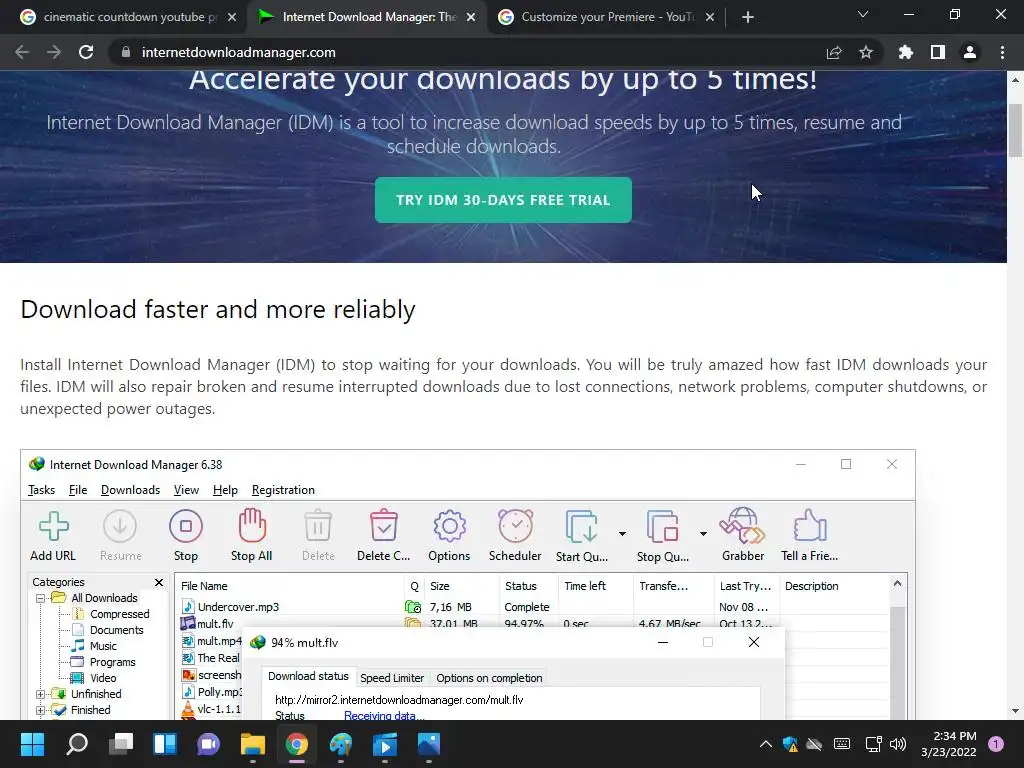Select the Music category
This screenshot has width=1024, height=768.
tap(103, 646)
